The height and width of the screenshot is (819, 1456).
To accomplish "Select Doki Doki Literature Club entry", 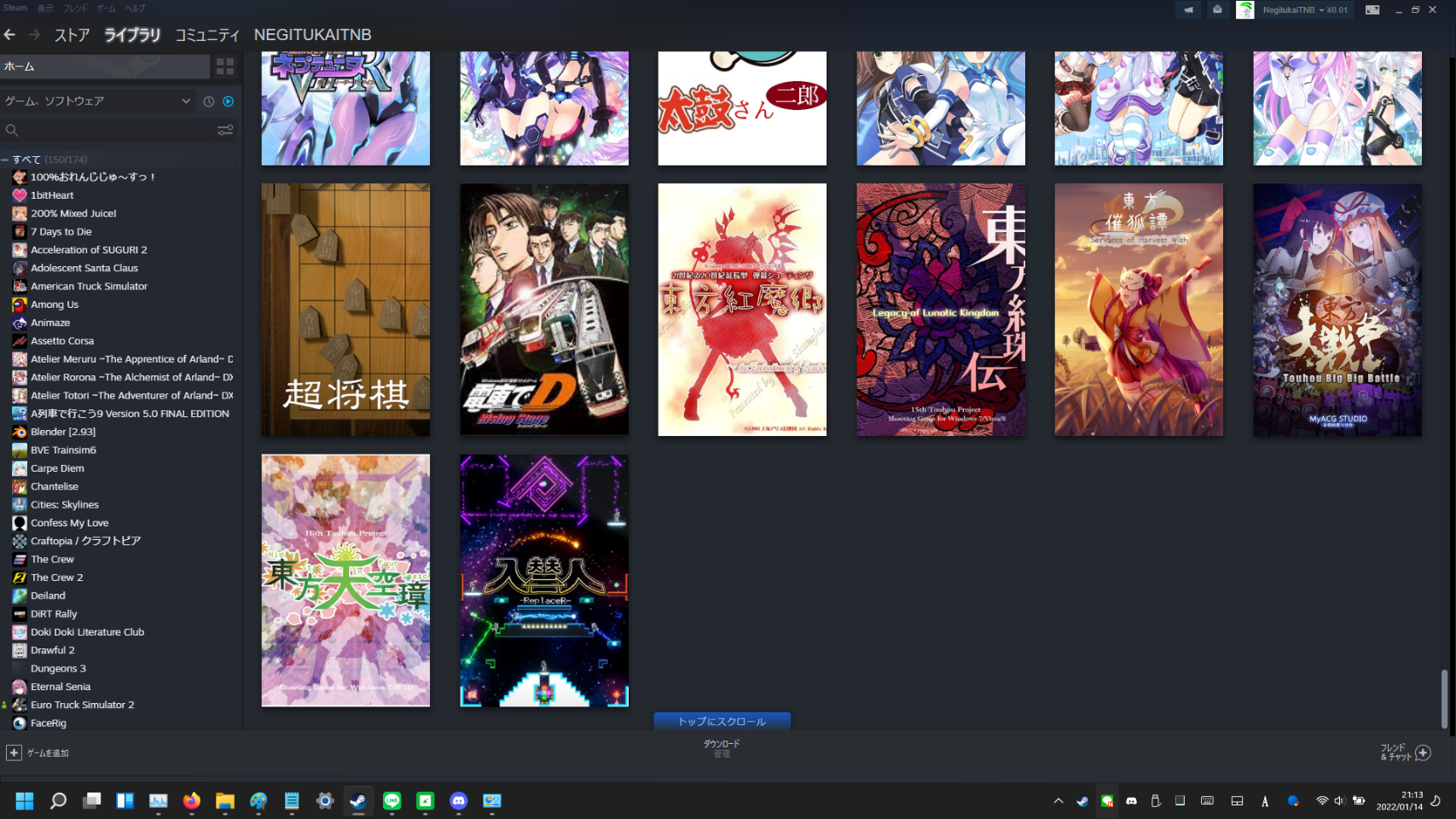I will (87, 632).
